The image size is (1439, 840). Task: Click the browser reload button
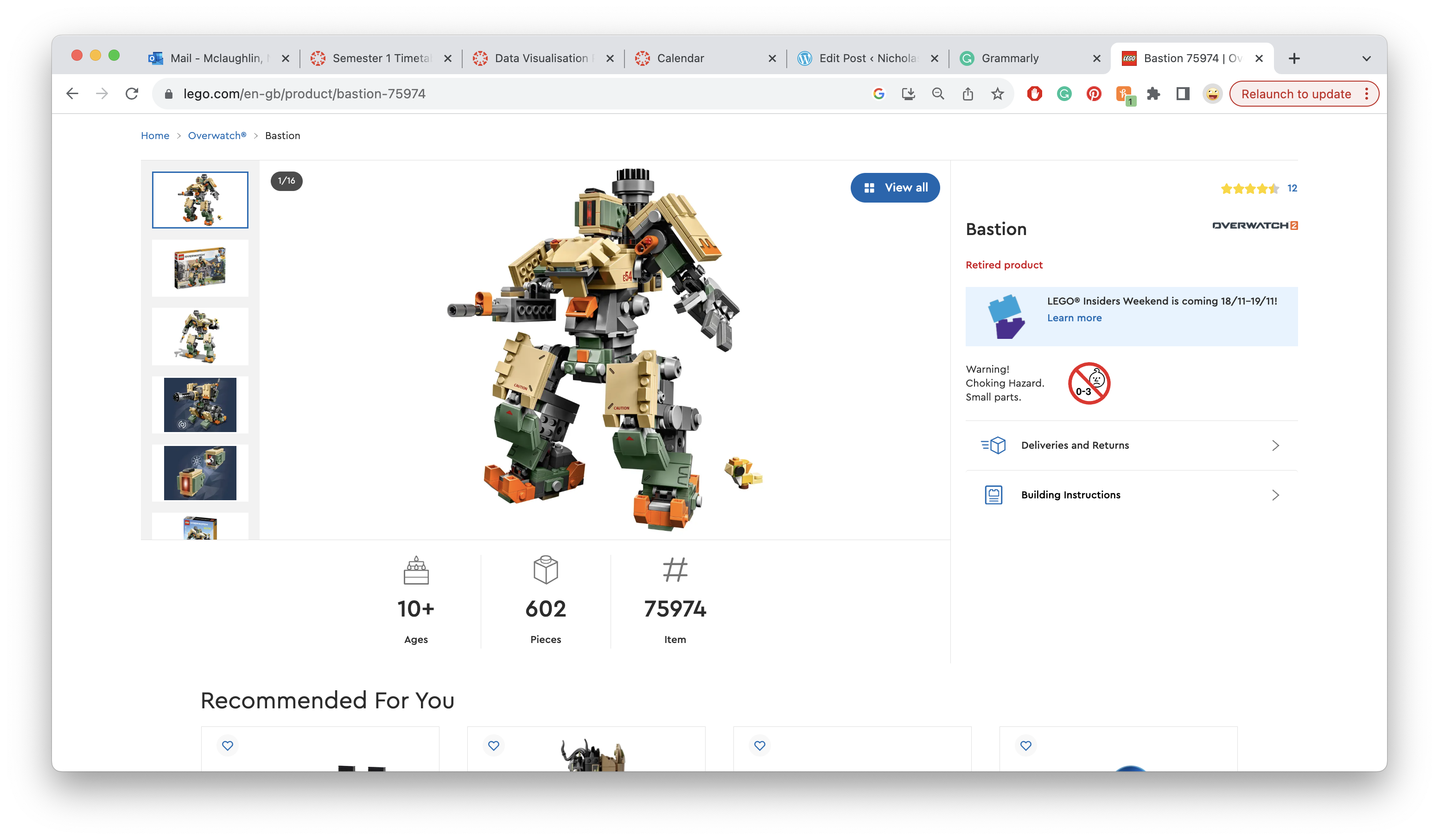coord(132,94)
